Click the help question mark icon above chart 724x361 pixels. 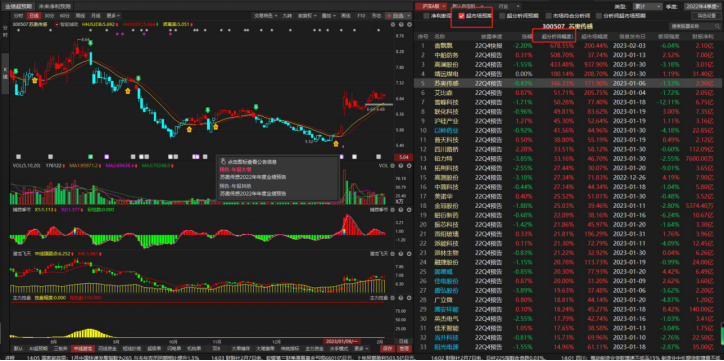(x=401, y=24)
